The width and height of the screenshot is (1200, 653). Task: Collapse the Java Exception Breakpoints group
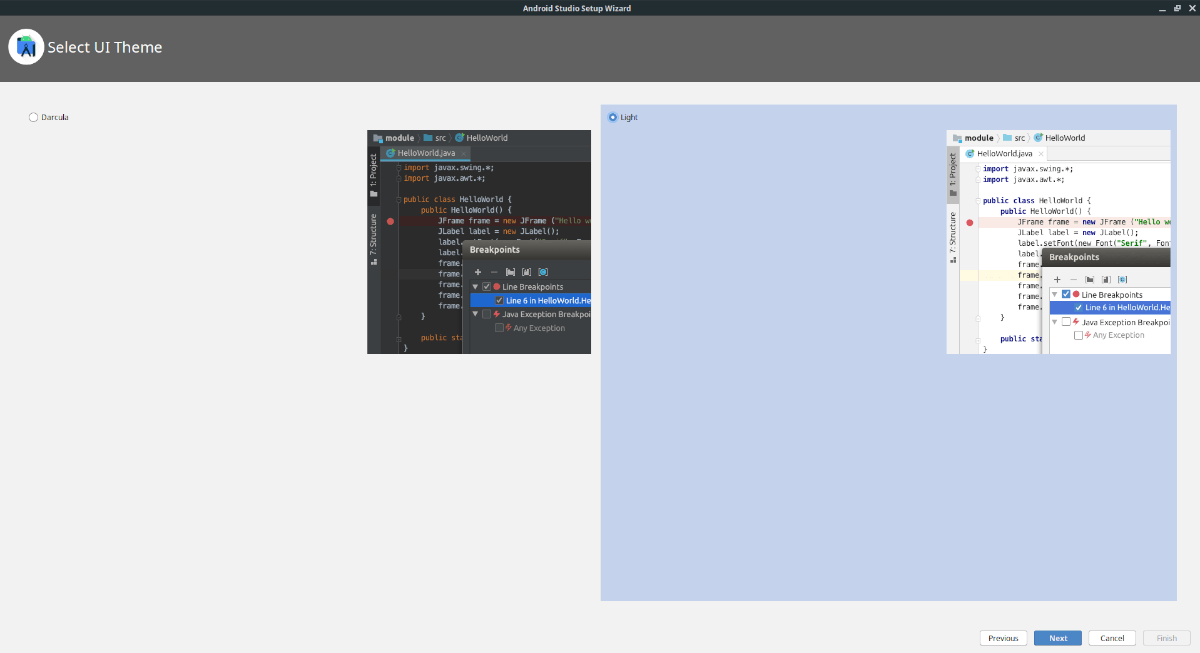(x=475, y=314)
